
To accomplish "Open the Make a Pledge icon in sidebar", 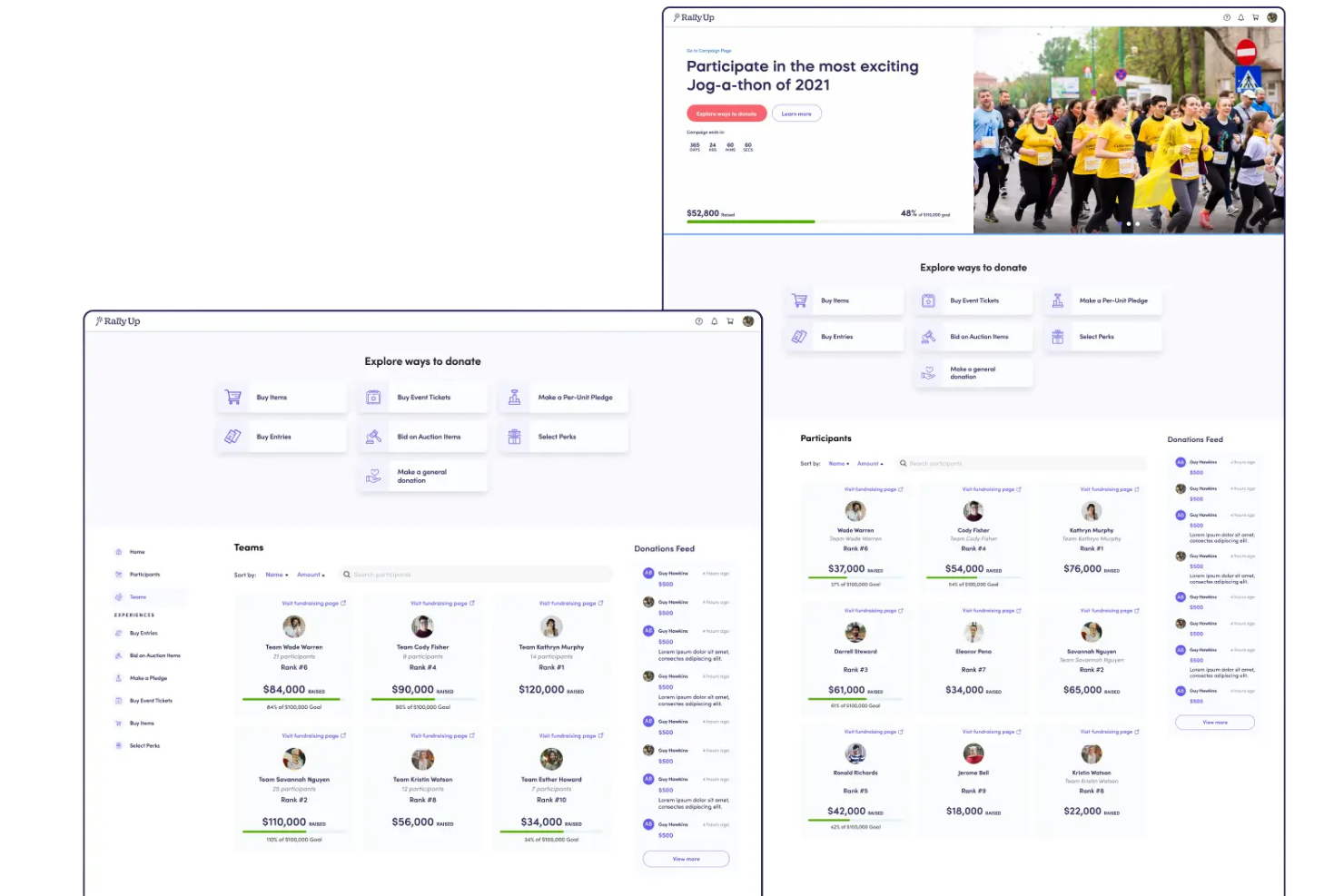I will (x=119, y=677).
